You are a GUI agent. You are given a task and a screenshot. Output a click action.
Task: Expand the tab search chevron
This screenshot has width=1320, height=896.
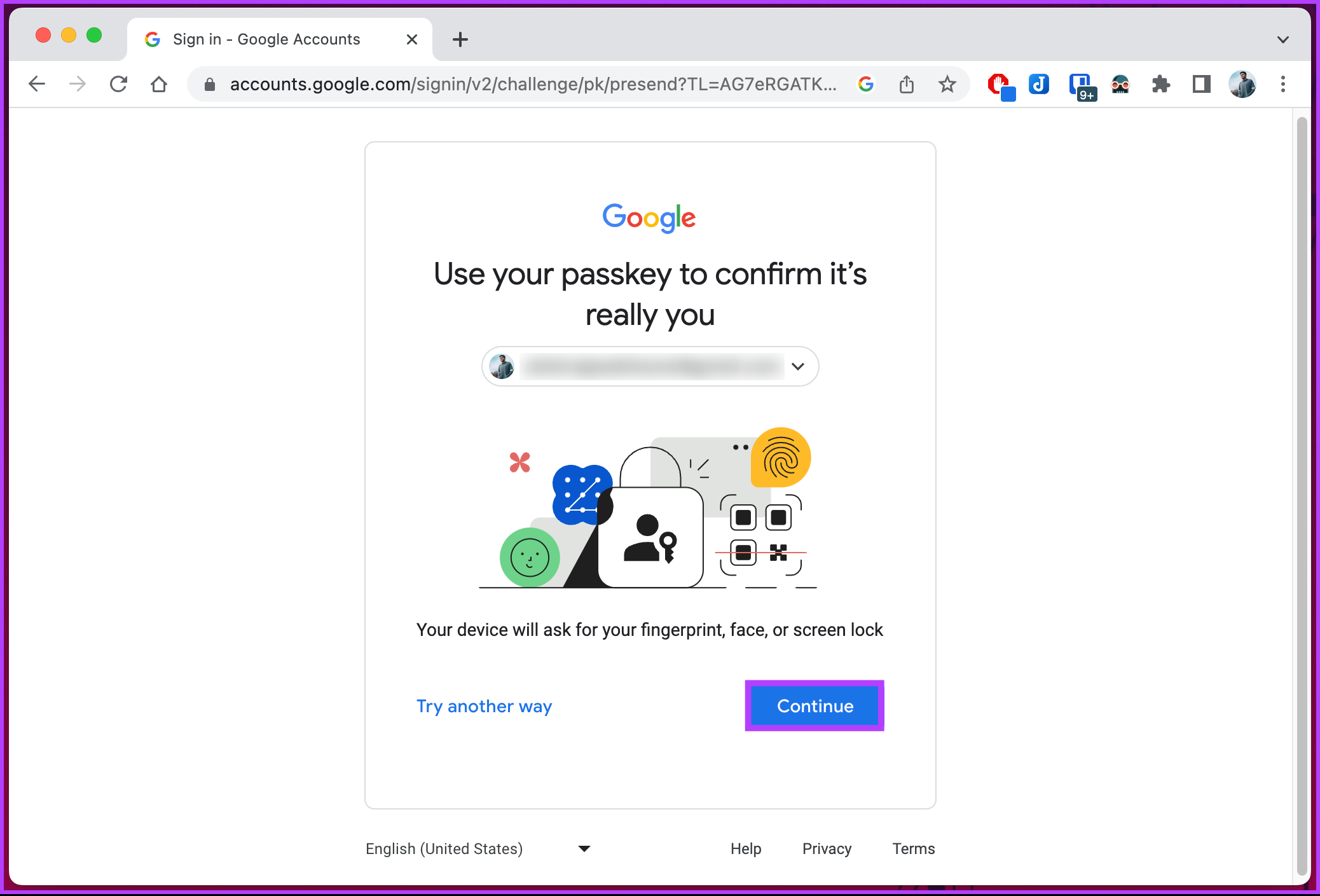click(x=1283, y=39)
